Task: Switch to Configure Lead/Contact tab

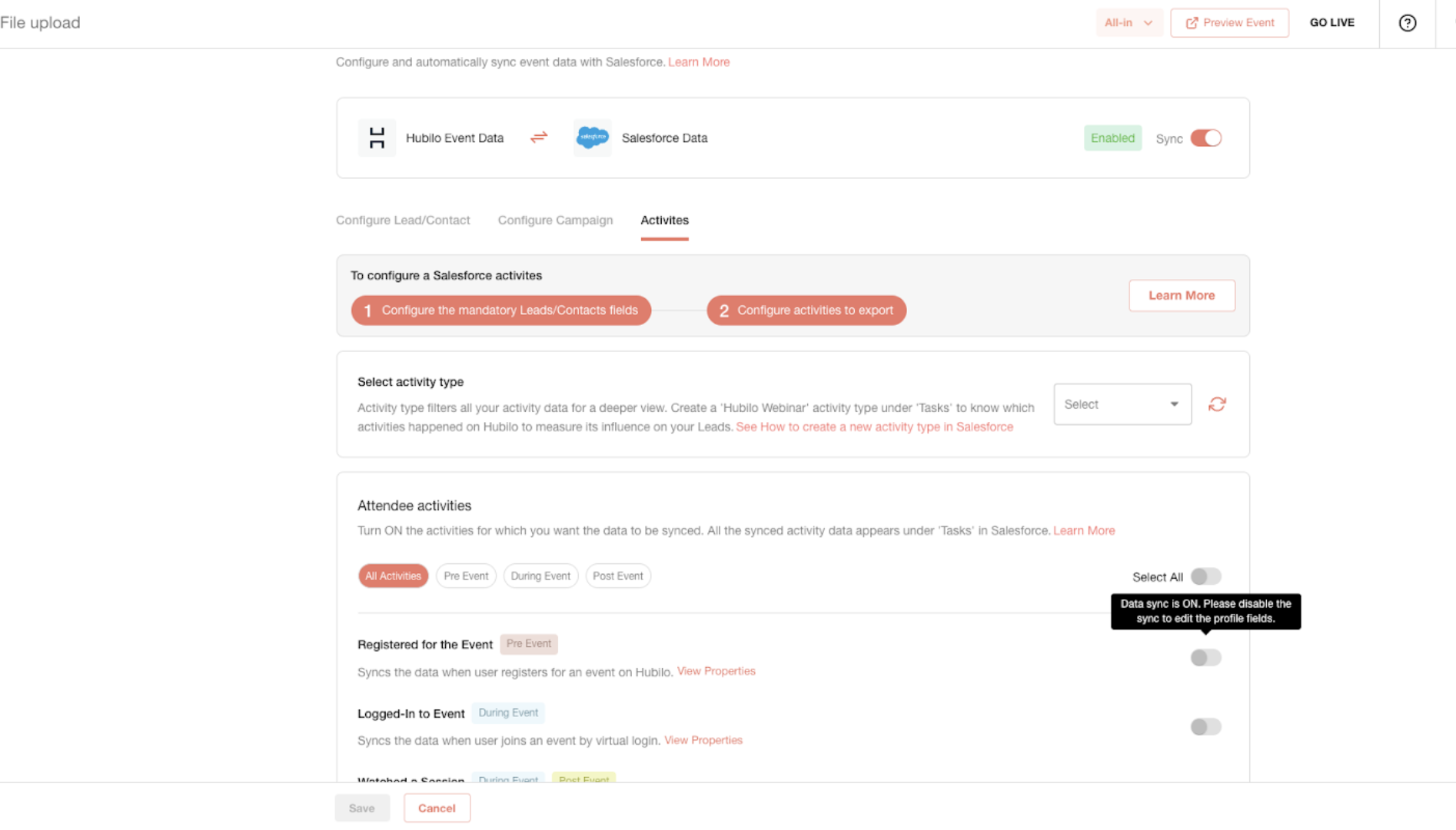Action: [x=403, y=220]
